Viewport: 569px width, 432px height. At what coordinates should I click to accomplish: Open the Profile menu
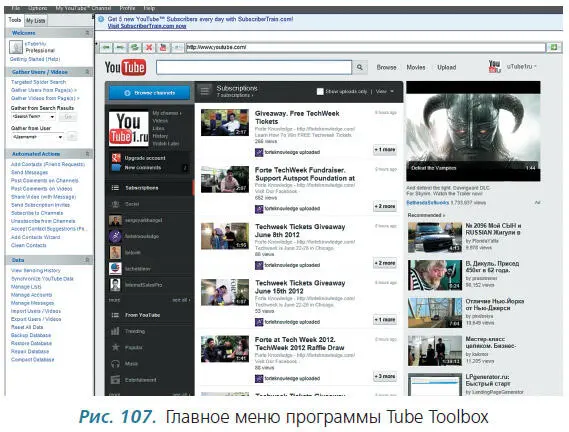click(x=127, y=8)
